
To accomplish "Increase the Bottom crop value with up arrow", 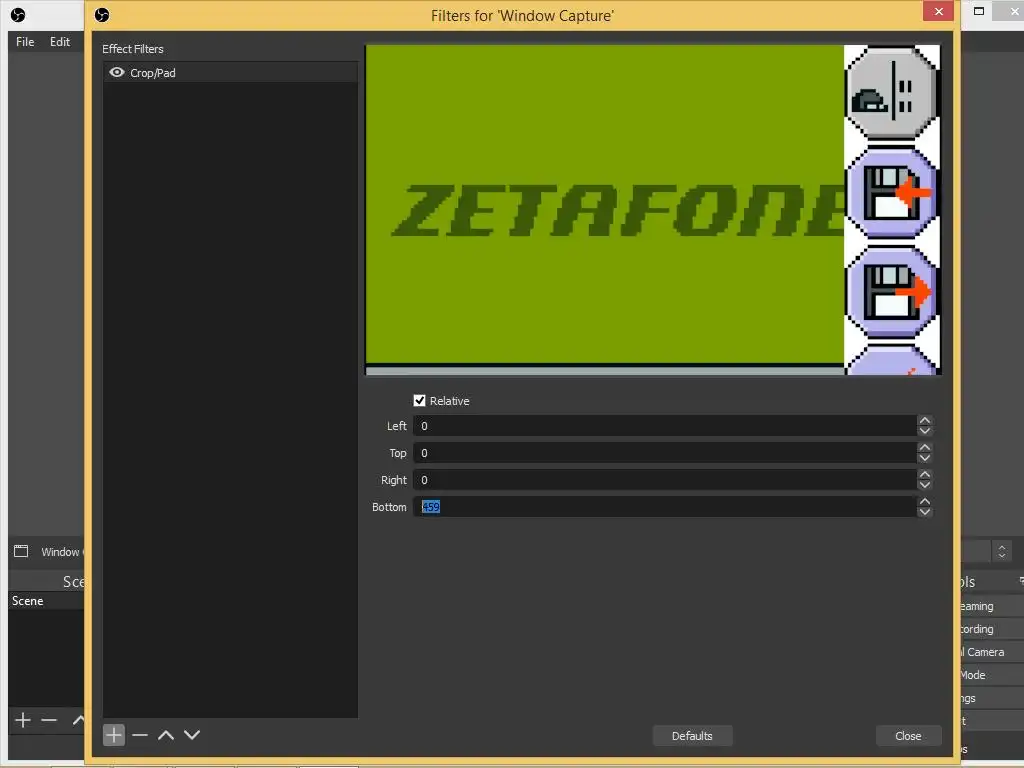I will coord(925,502).
